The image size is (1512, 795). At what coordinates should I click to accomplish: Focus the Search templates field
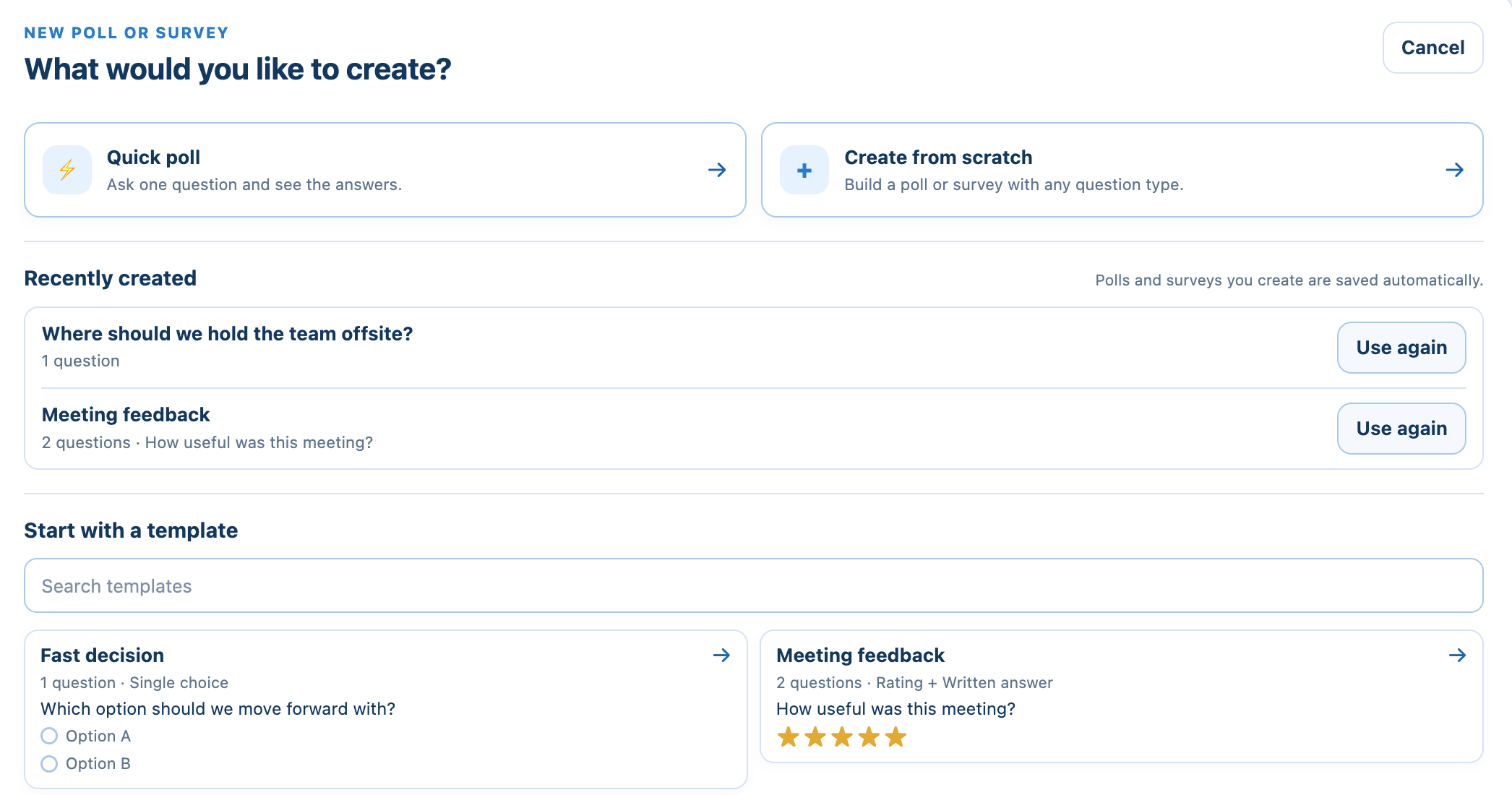click(754, 586)
